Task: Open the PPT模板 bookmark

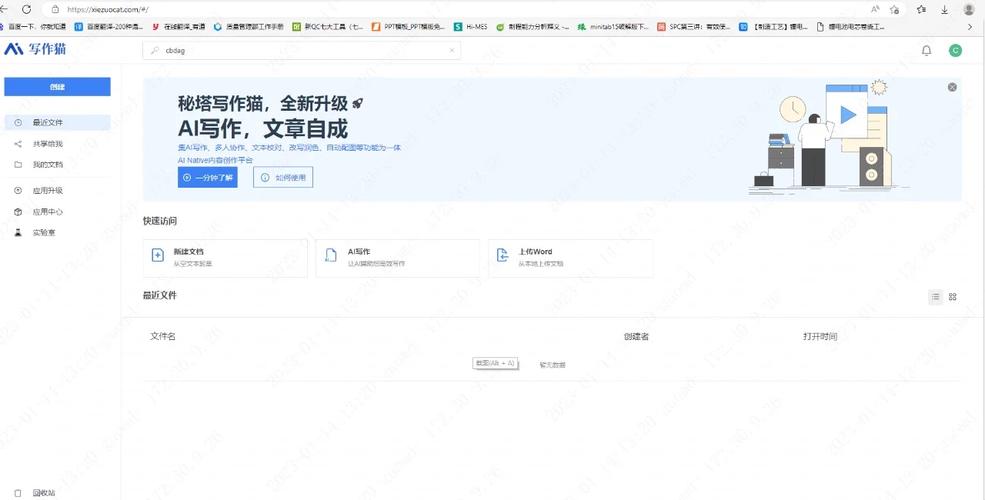Action: click(408, 27)
